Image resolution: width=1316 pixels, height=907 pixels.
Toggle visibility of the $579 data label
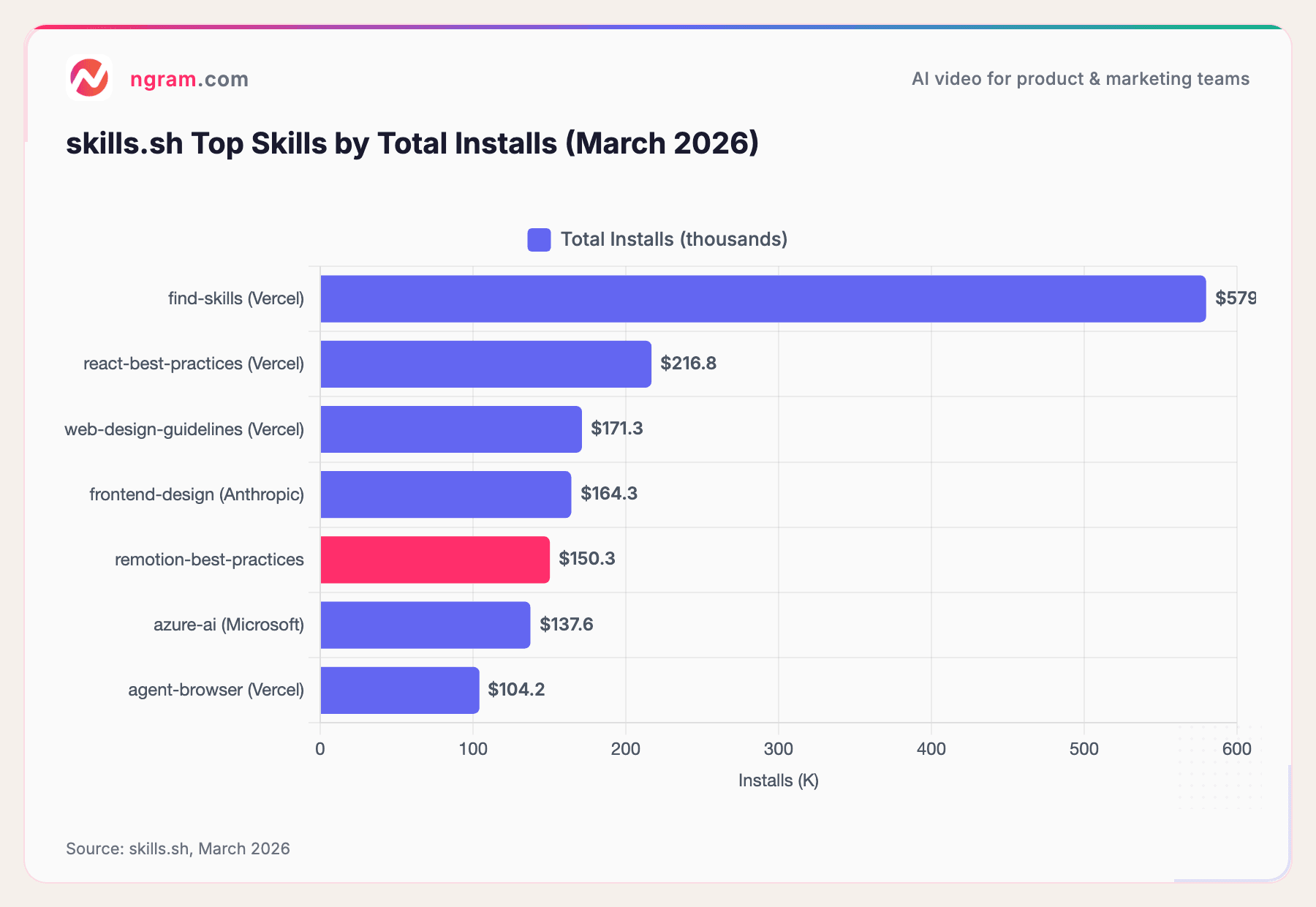(x=1236, y=298)
